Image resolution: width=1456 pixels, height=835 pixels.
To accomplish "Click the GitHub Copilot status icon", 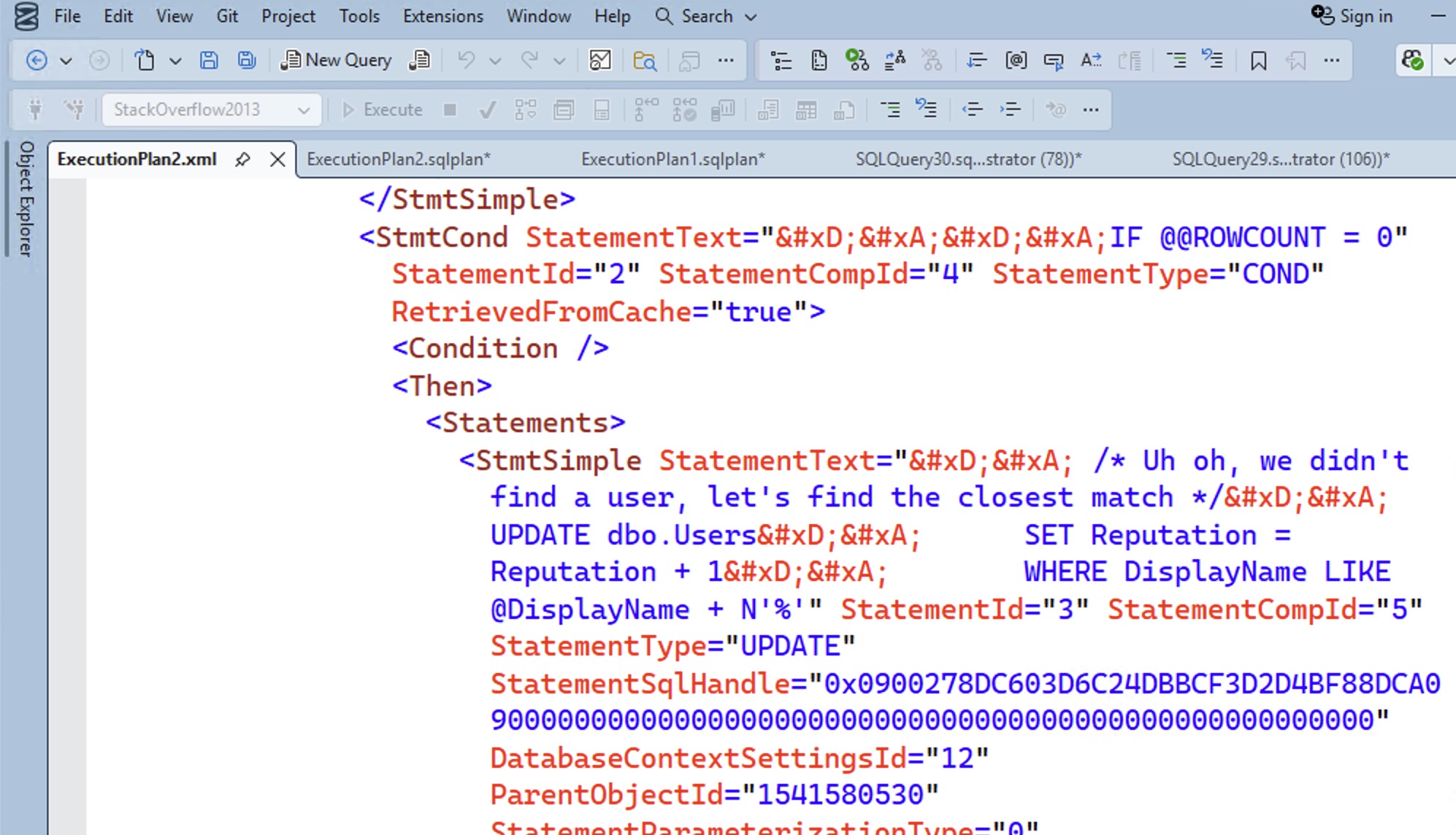I will 1413,61.
